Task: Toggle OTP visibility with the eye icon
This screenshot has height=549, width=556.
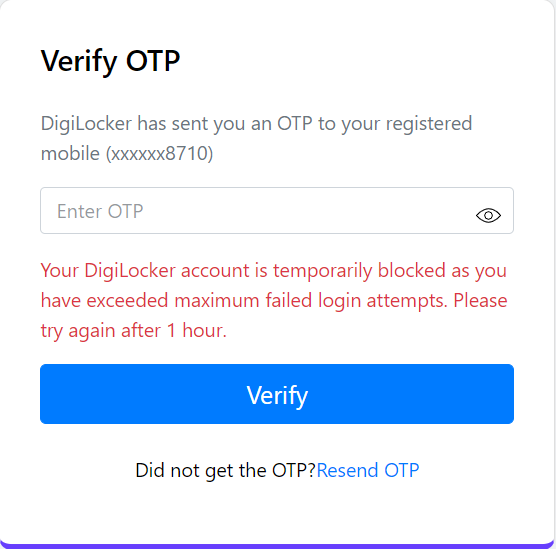Action: [x=488, y=215]
